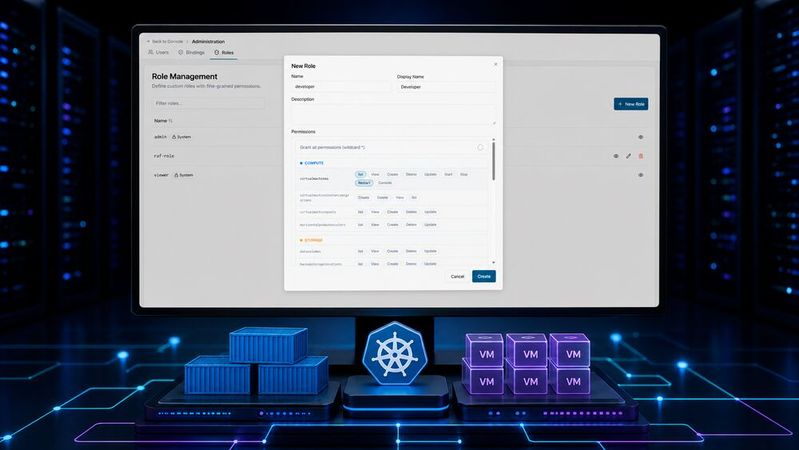
Task: Open the Bindings tab
Action: (191, 52)
